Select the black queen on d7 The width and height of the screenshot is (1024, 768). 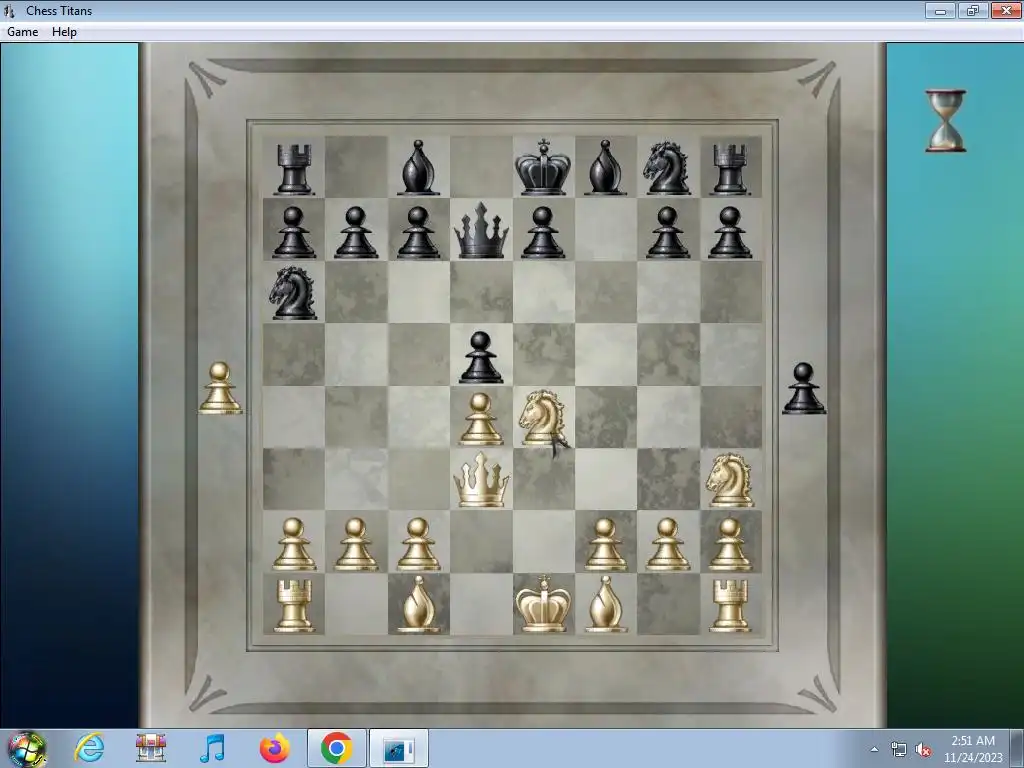pos(481,230)
